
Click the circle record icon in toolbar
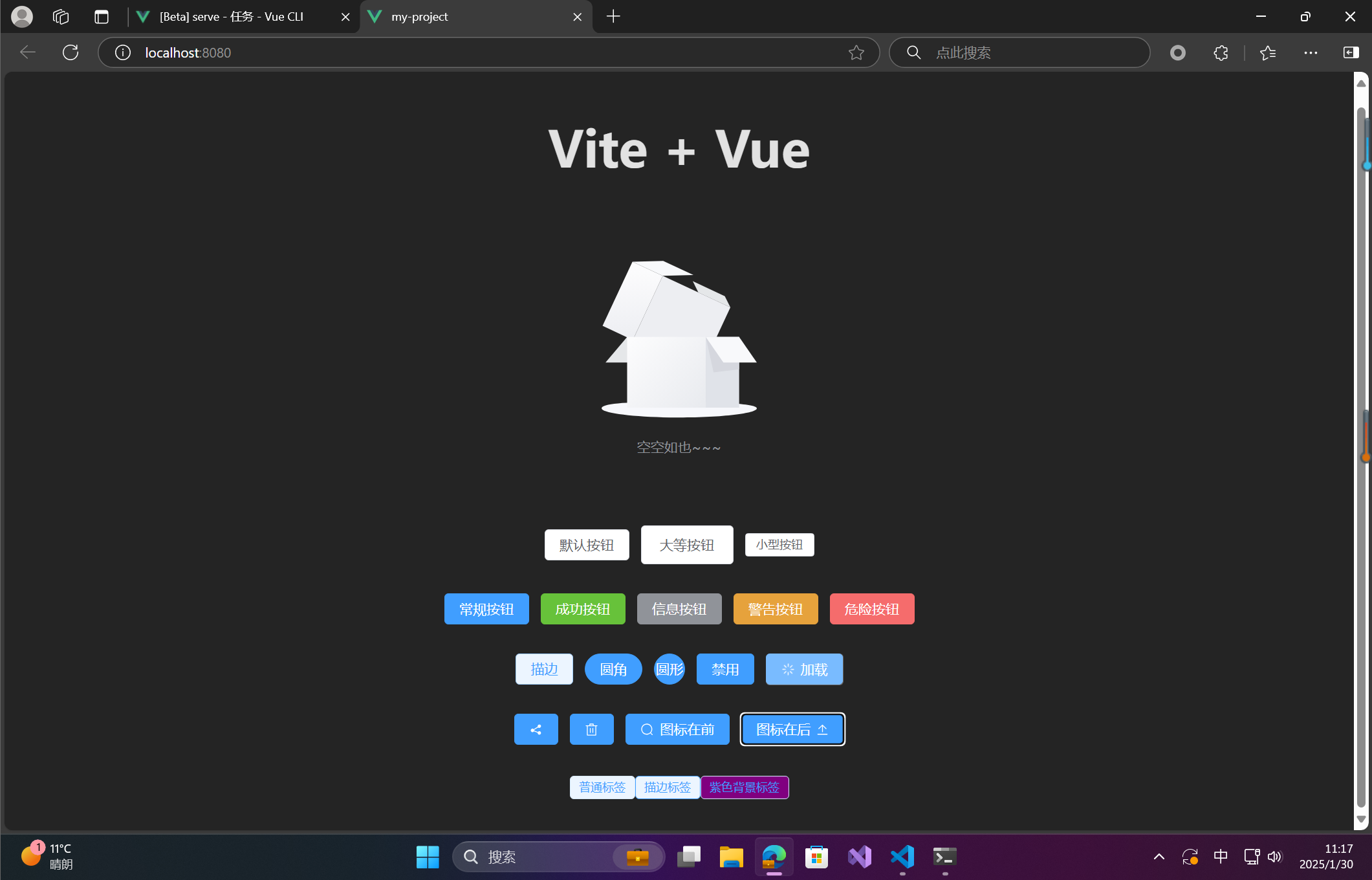1178,52
